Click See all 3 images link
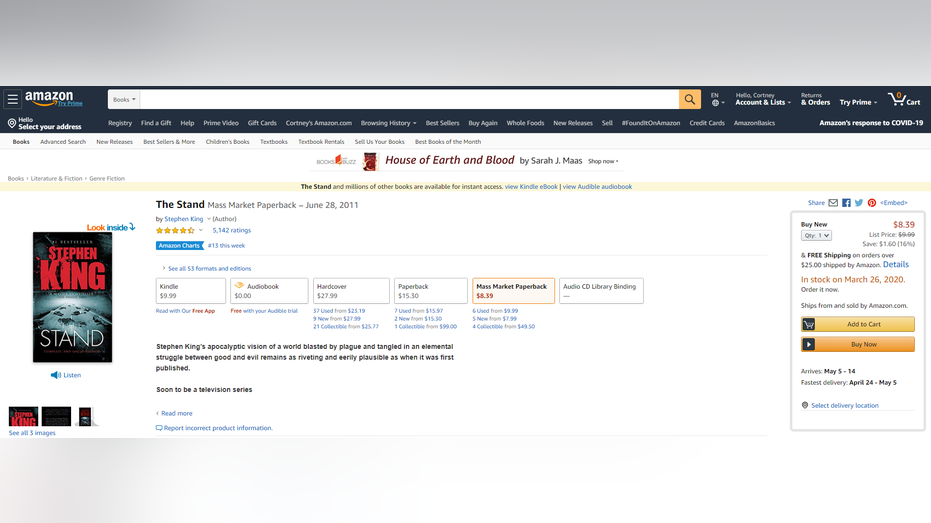This screenshot has width=931, height=523. tap(32, 433)
